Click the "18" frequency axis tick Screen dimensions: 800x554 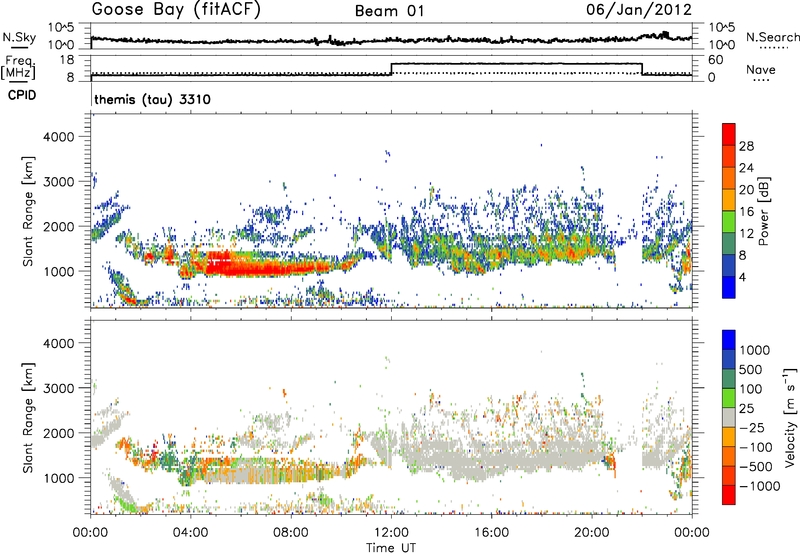tap(67, 60)
